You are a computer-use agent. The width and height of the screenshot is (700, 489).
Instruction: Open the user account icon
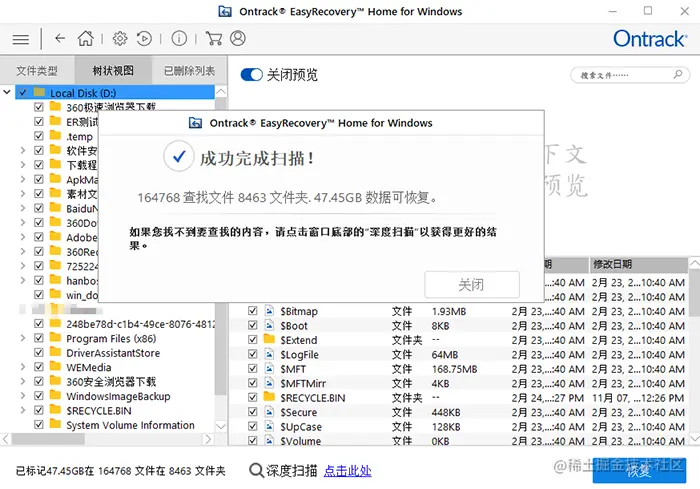[238, 38]
